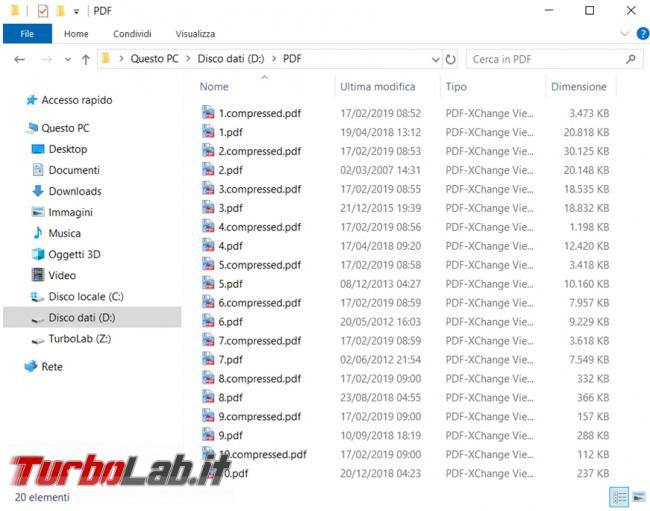Click the 2.pdf file icon
The height and width of the screenshot is (511, 650).
[208, 170]
